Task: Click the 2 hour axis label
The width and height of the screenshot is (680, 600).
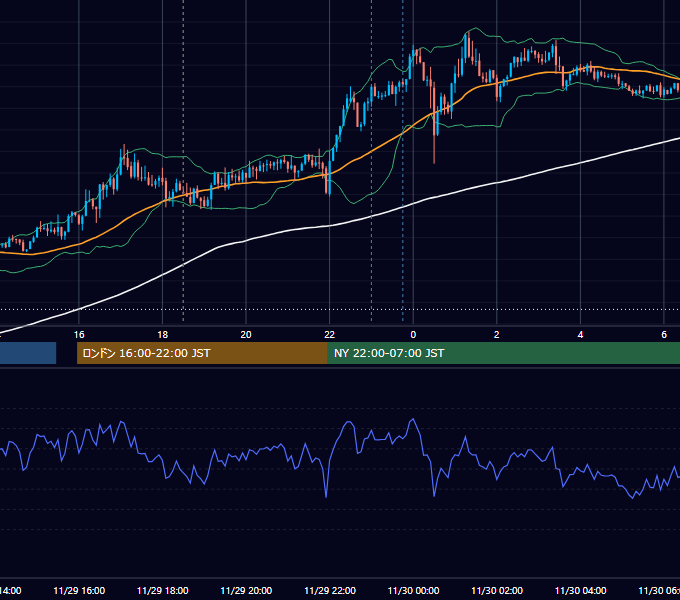Action: (x=497, y=335)
